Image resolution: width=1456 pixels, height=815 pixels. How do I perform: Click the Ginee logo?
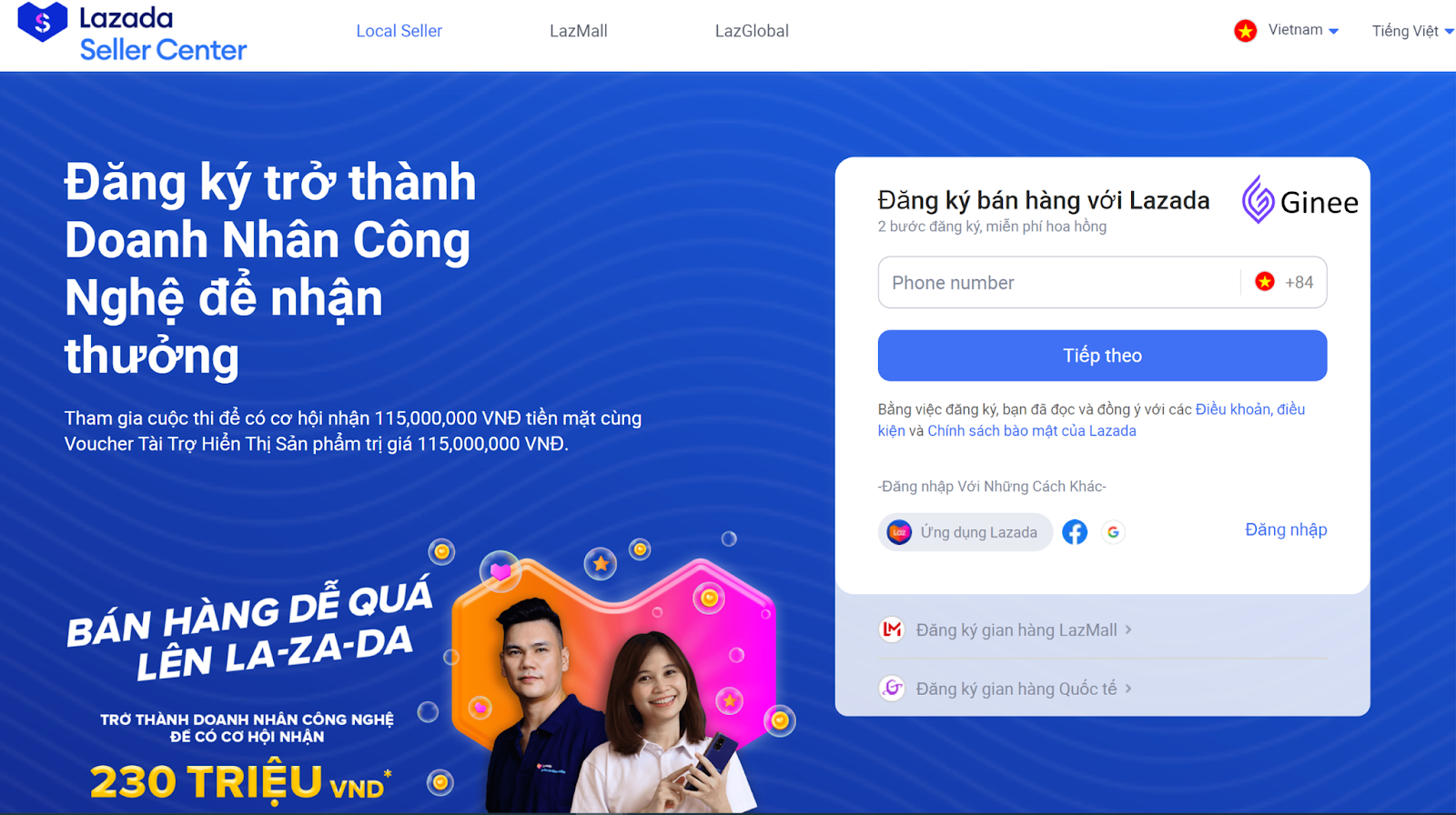click(x=1299, y=200)
